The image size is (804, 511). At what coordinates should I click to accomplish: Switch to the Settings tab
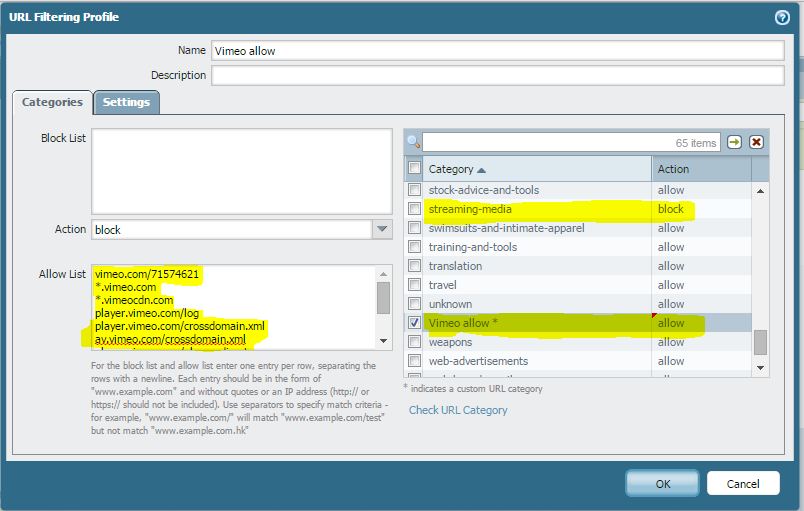coord(126,102)
